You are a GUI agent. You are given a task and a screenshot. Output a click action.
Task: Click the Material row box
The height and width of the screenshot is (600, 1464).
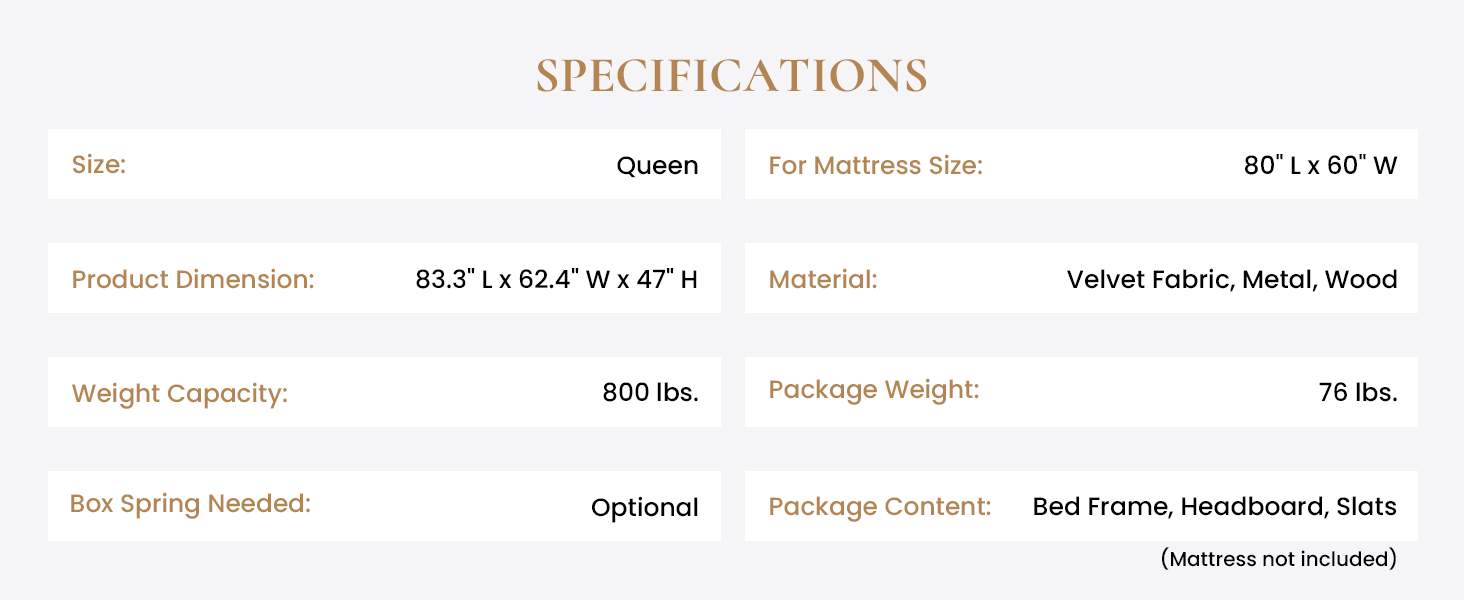pyautogui.click(x=960, y=279)
